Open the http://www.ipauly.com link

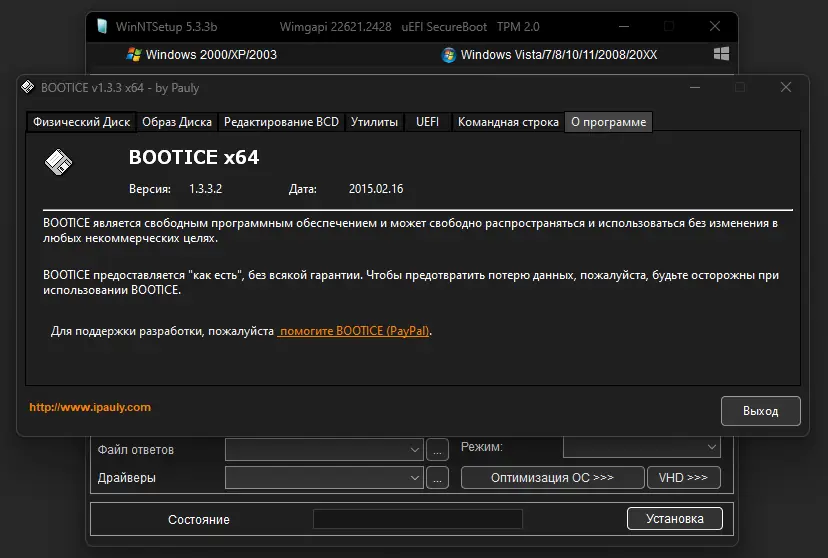coord(90,407)
